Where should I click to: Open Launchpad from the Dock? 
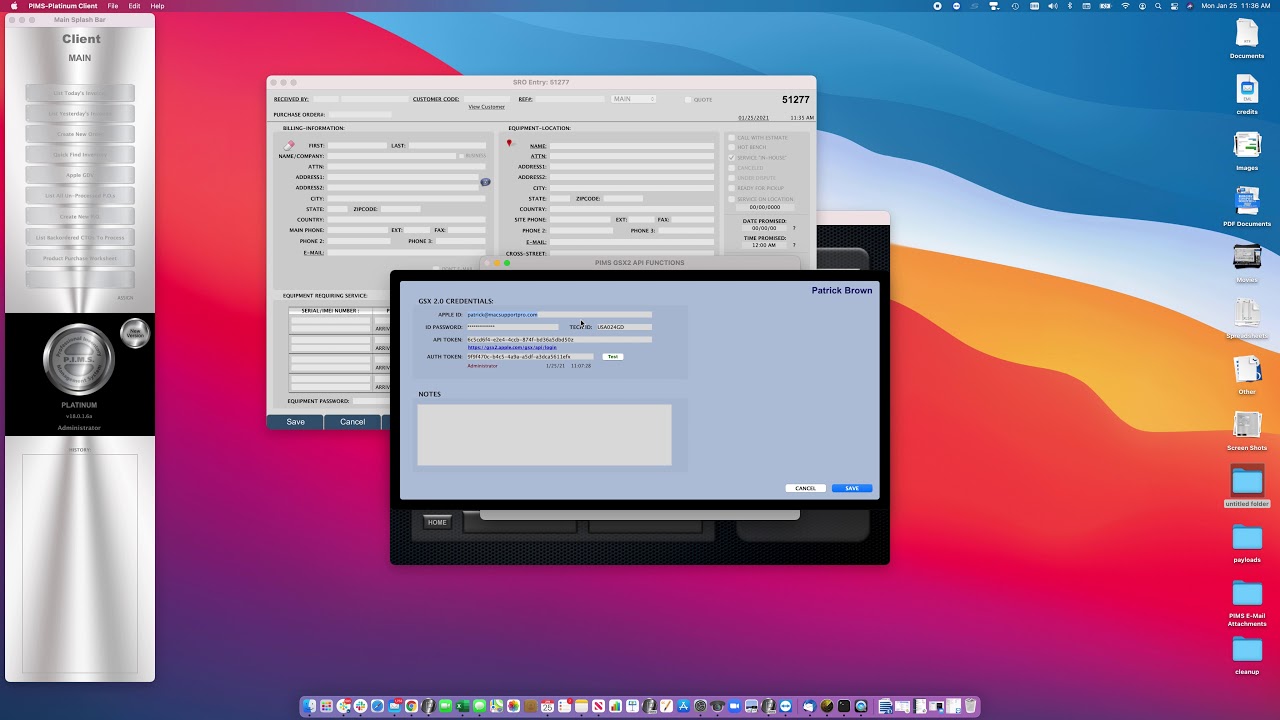tap(327, 706)
